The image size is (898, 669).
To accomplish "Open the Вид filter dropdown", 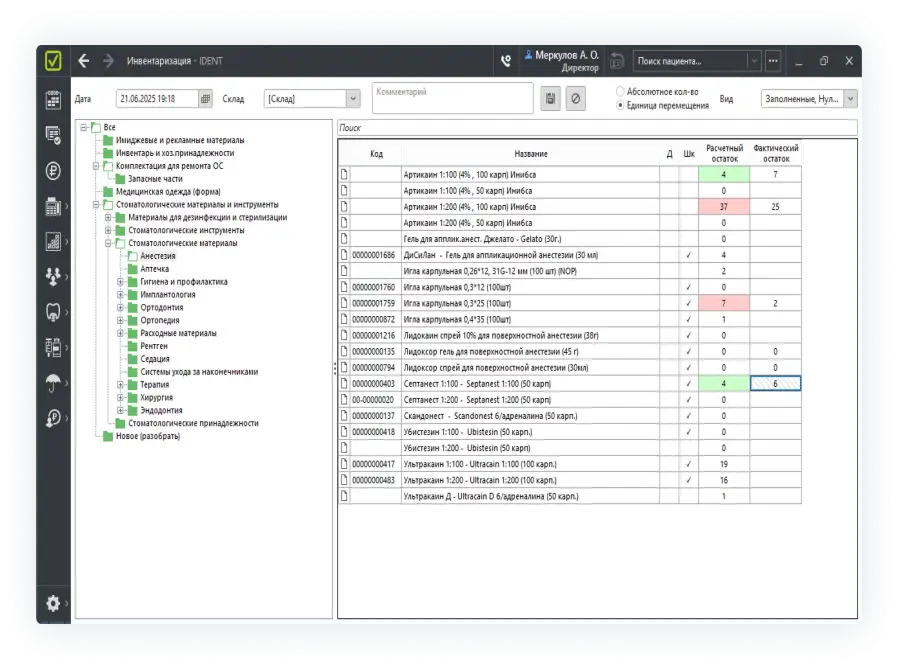I will pyautogui.click(x=849, y=99).
